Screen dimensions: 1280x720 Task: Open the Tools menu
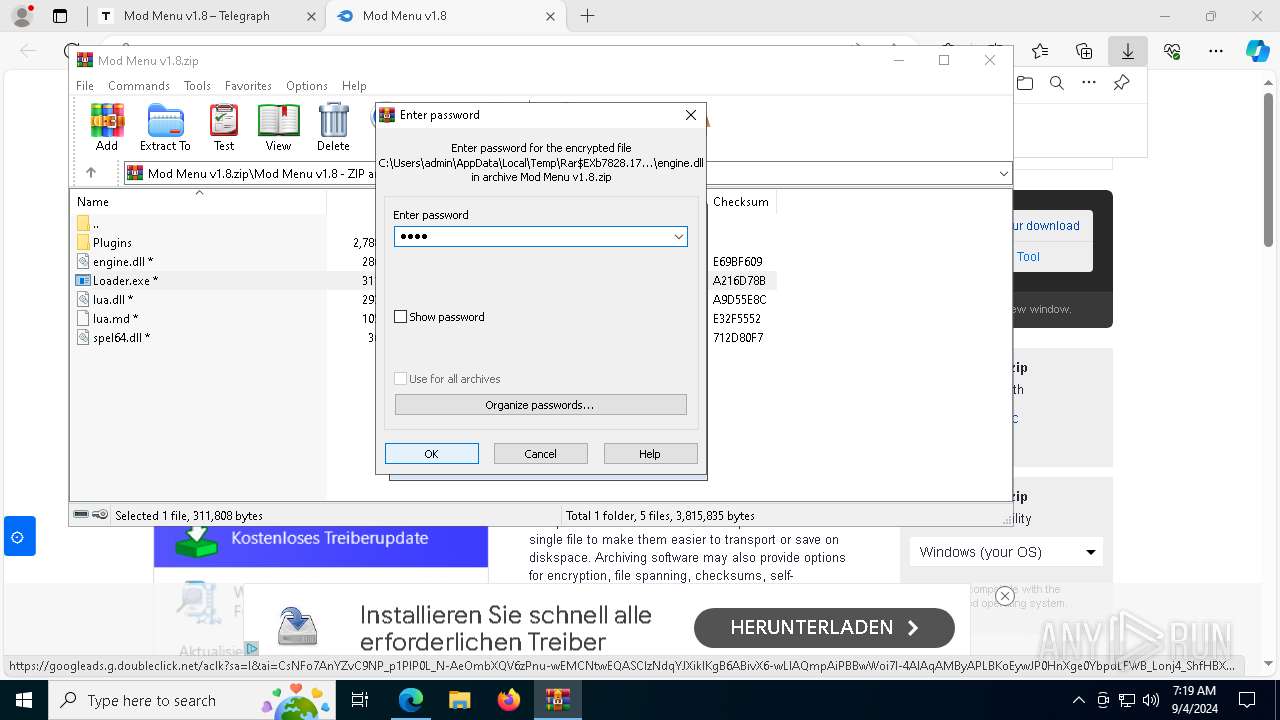(x=197, y=86)
